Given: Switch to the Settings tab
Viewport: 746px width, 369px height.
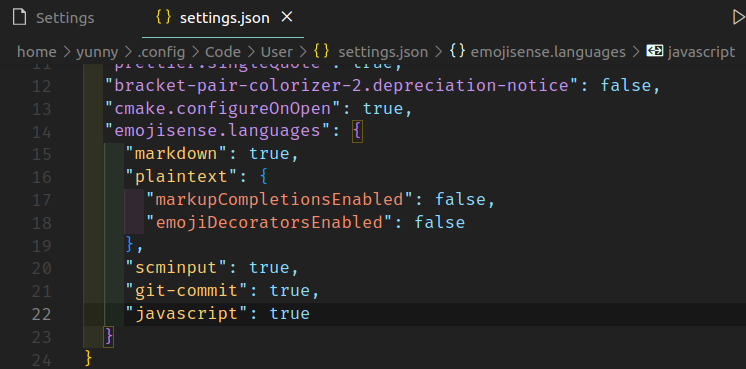Looking at the screenshot, I should click(65, 19).
